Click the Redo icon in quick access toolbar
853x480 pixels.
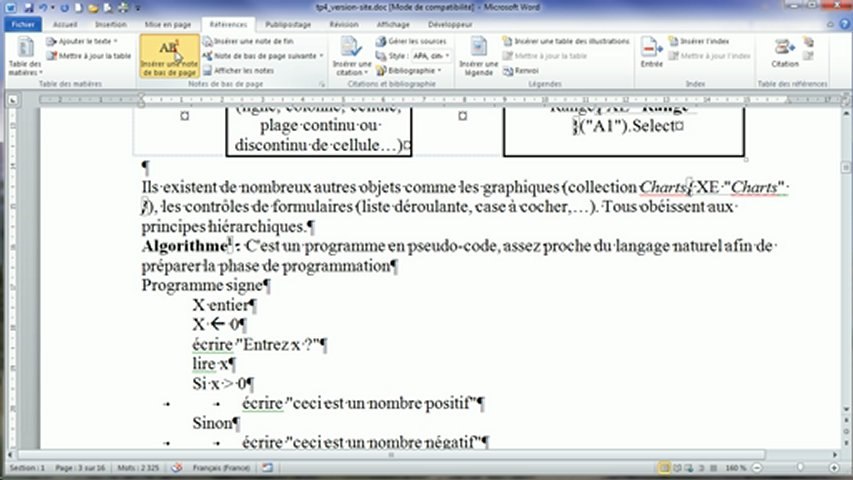coord(65,8)
